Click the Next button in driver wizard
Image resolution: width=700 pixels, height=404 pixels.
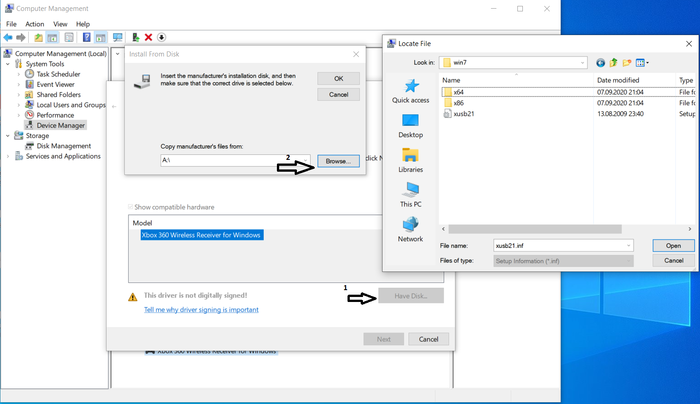coord(383,339)
